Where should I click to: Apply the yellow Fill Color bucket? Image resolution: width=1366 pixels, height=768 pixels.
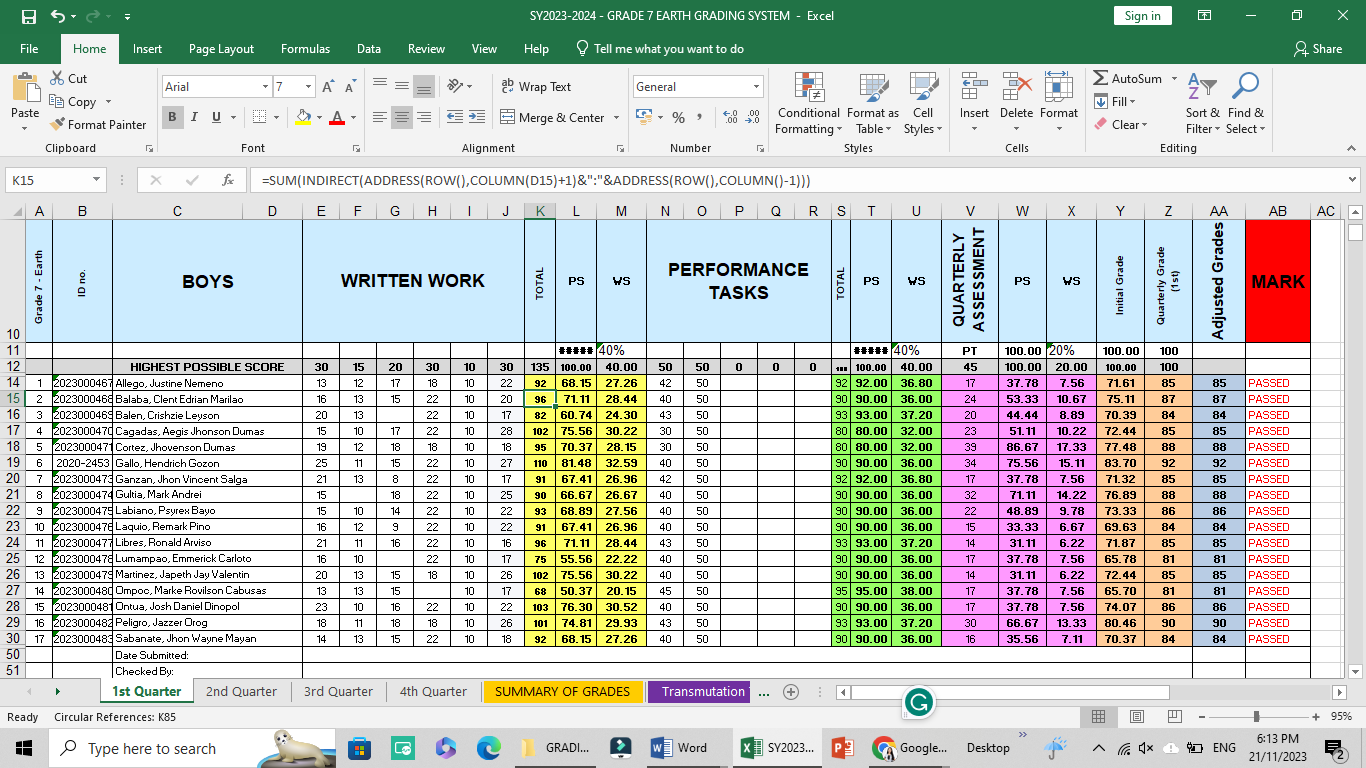coord(304,117)
